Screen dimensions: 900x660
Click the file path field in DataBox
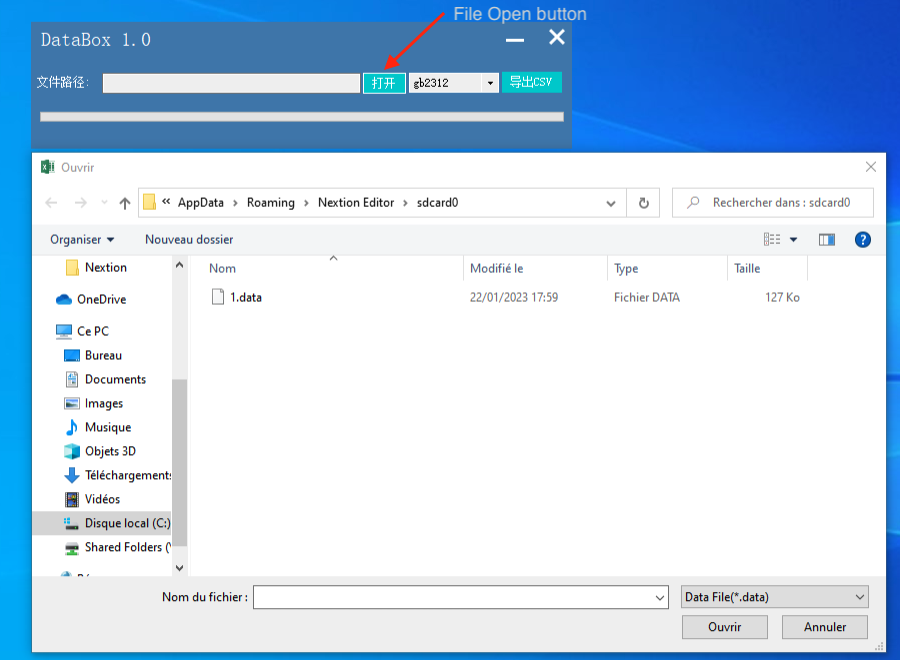[x=231, y=83]
